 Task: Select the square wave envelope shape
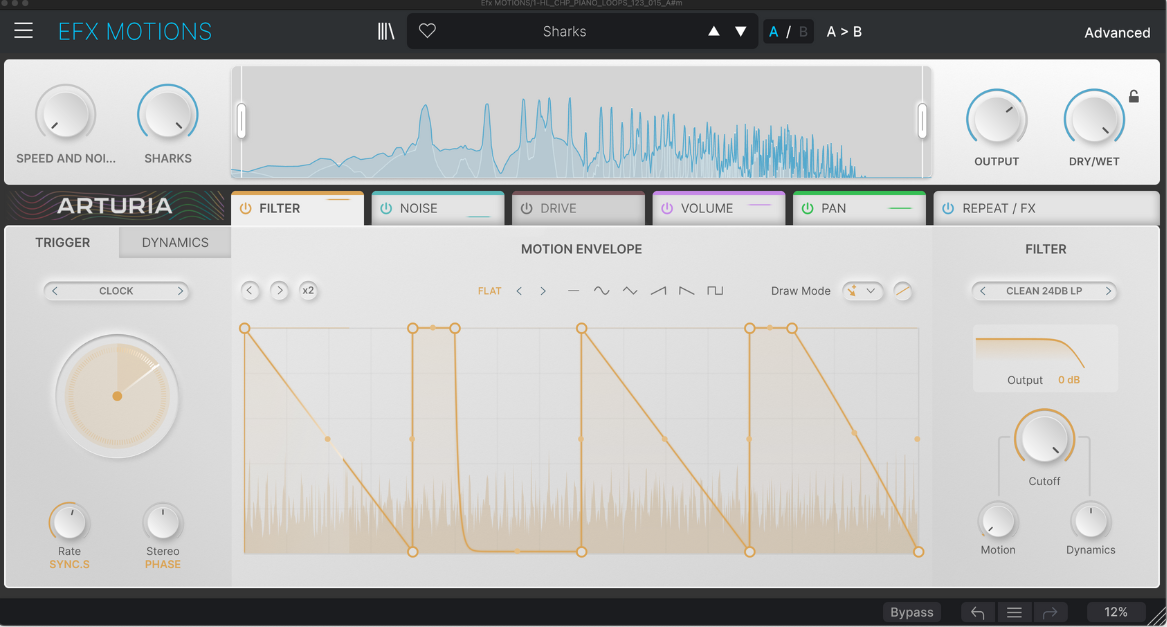point(715,290)
